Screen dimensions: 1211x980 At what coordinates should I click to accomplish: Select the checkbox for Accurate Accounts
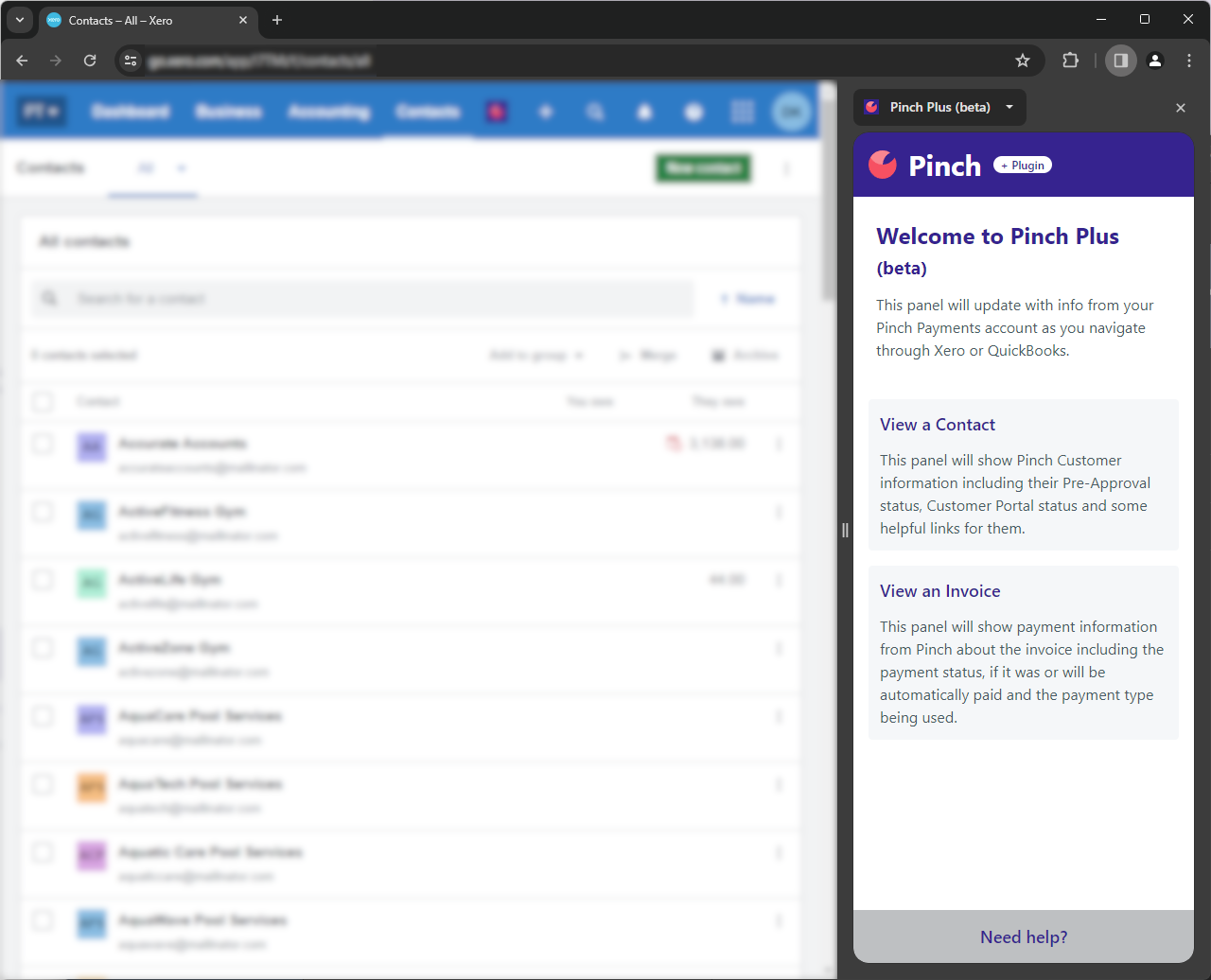(43, 444)
